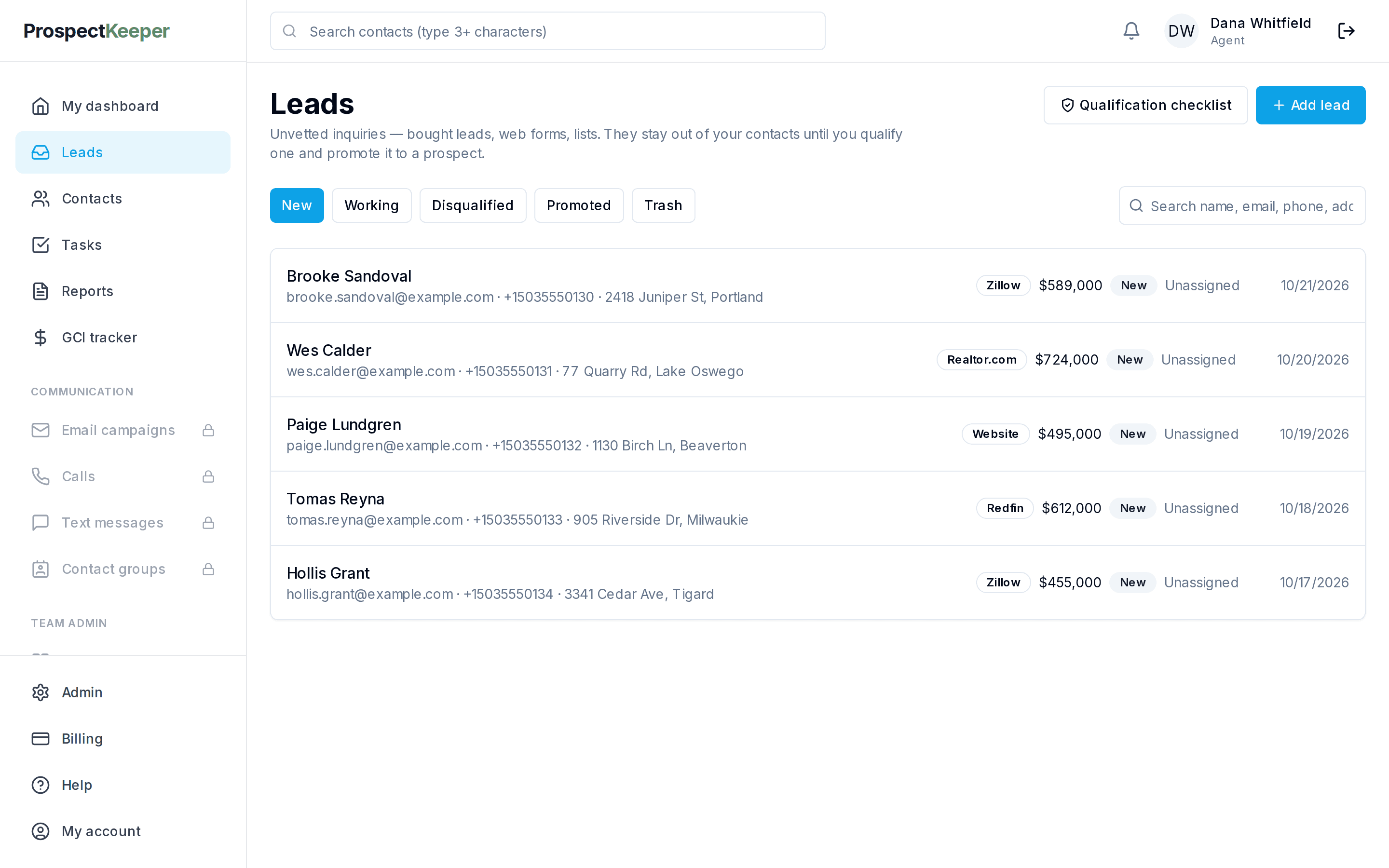Open Email campaigns in sidebar

pos(123,430)
